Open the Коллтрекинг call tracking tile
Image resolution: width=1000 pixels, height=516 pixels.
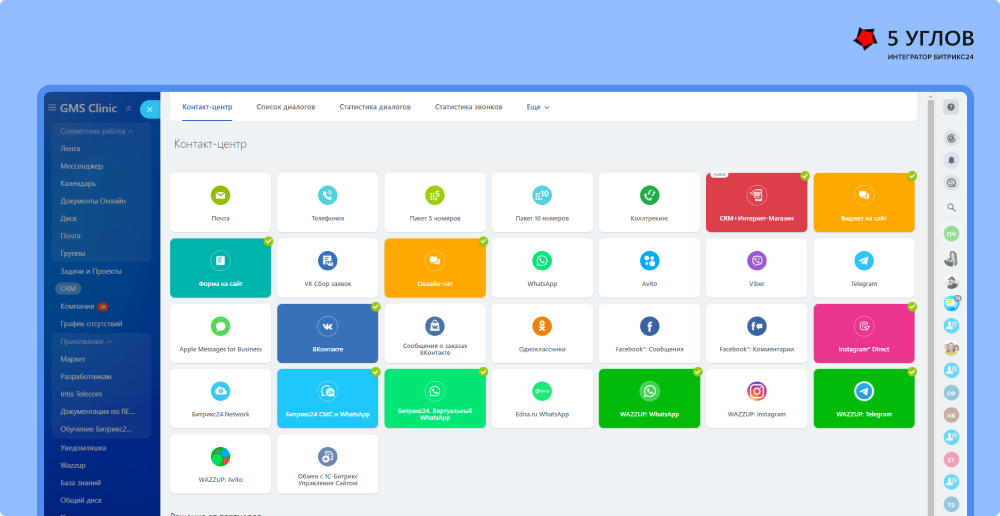pyautogui.click(x=649, y=202)
